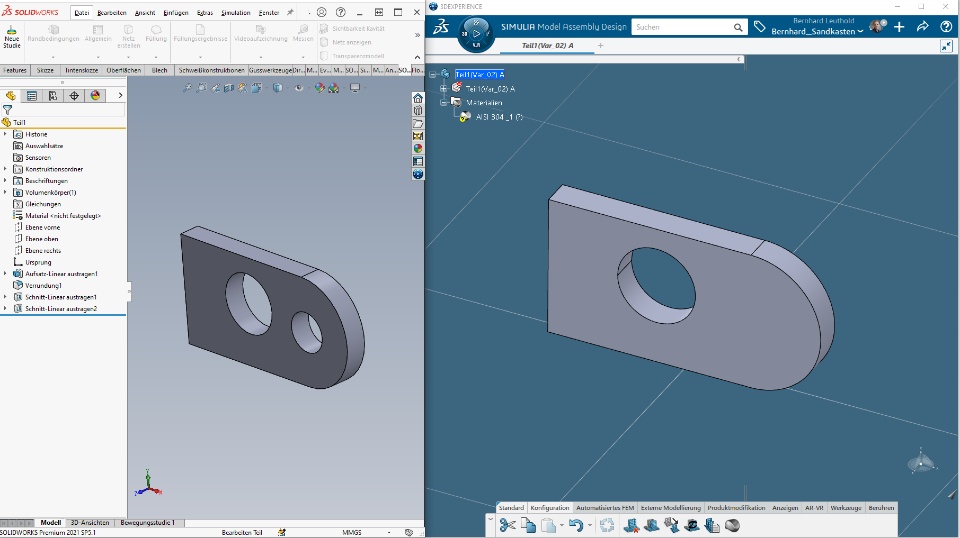The width and height of the screenshot is (960, 538).
Task: Open the help question mark in 3DEXPERIENCE
Action: point(946,27)
